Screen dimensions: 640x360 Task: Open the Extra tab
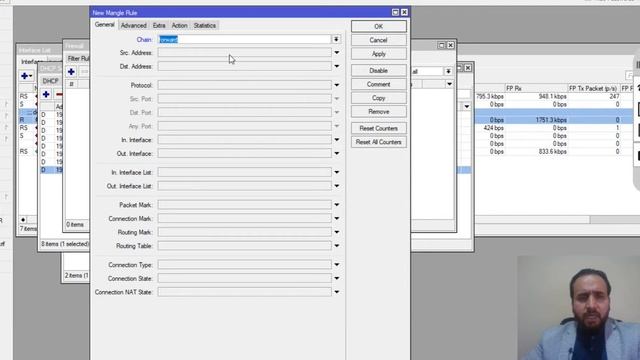[x=159, y=25]
